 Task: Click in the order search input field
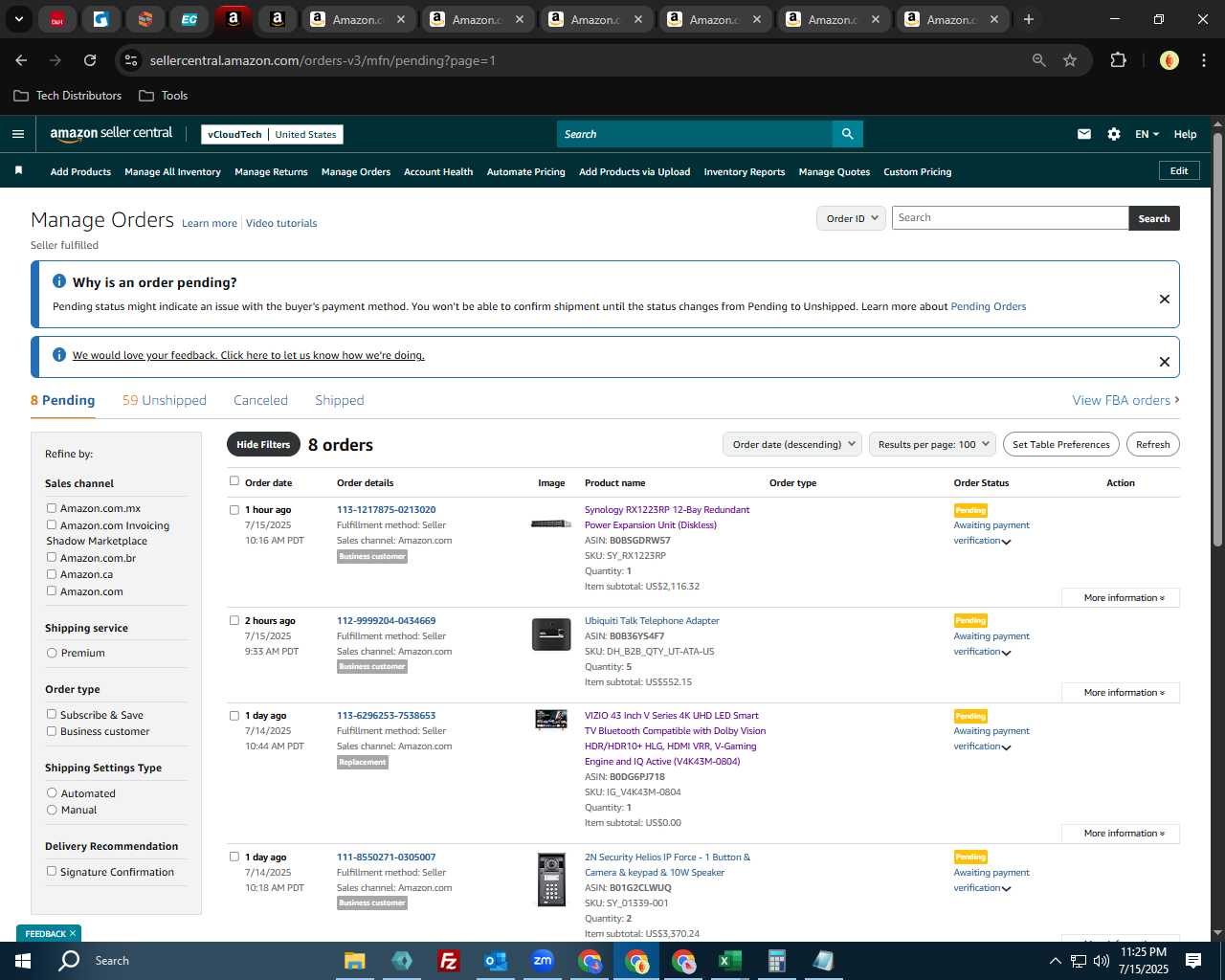click(1010, 218)
